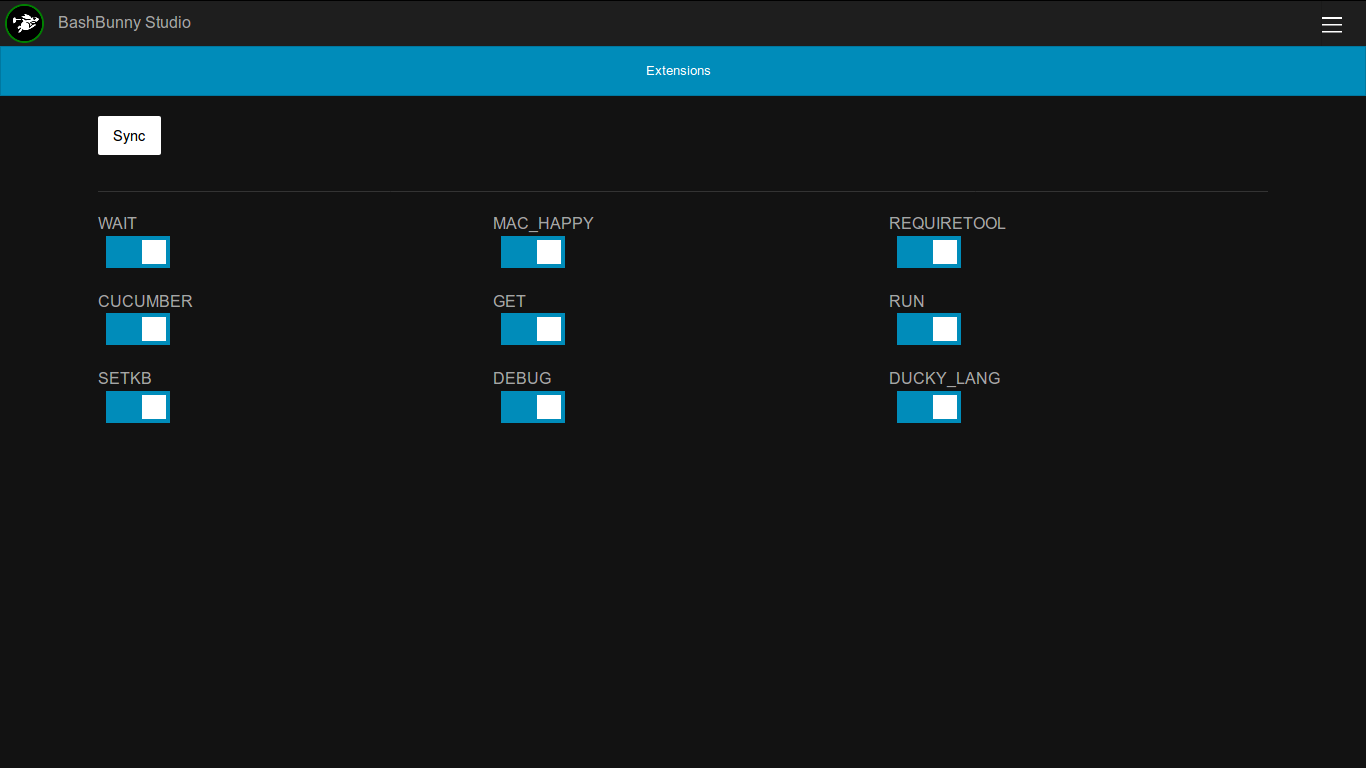Open the BashBunny Studio title link
Screen dimensions: 1366x768
click(124, 22)
